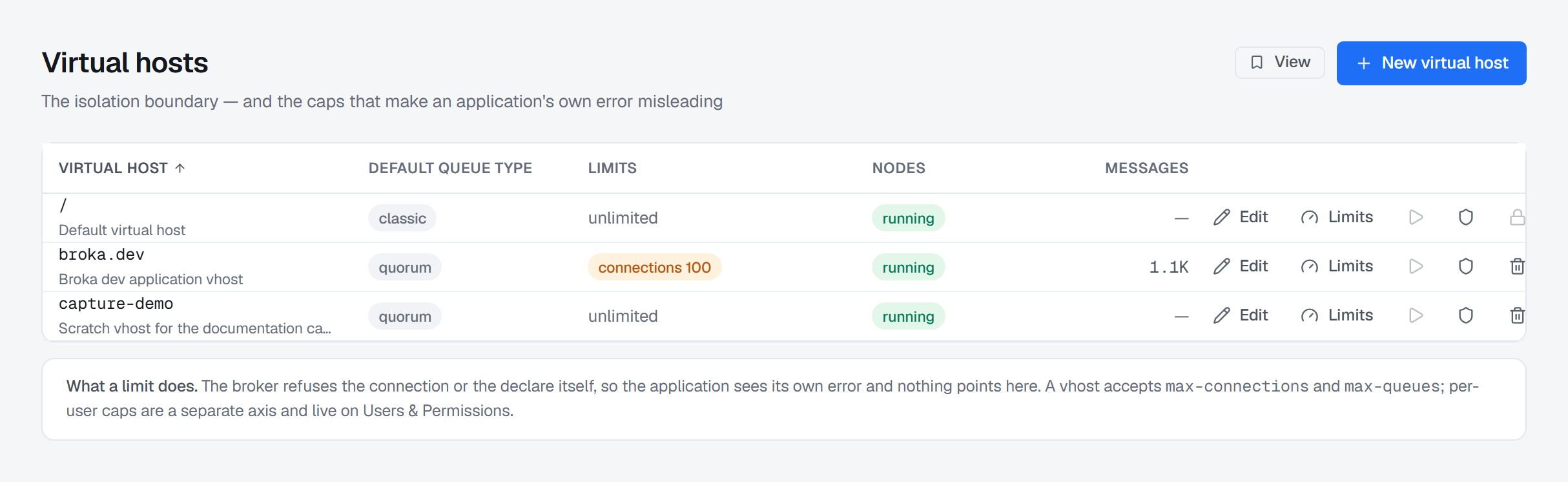Delete the broka.dev vhost with the trash icon
Screen dimensions: 1568x482
pos(1517,266)
